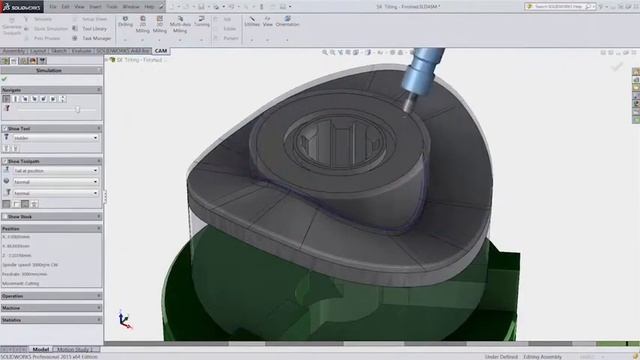
Task: Click Quick Simulation in the ribbon
Action: pos(46,29)
